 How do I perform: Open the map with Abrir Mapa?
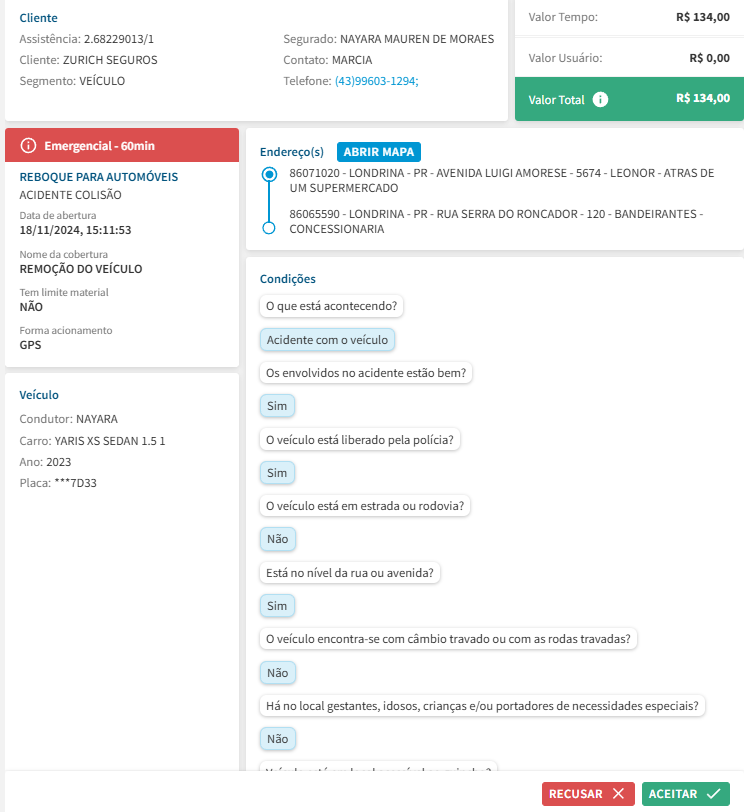(379, 152)
